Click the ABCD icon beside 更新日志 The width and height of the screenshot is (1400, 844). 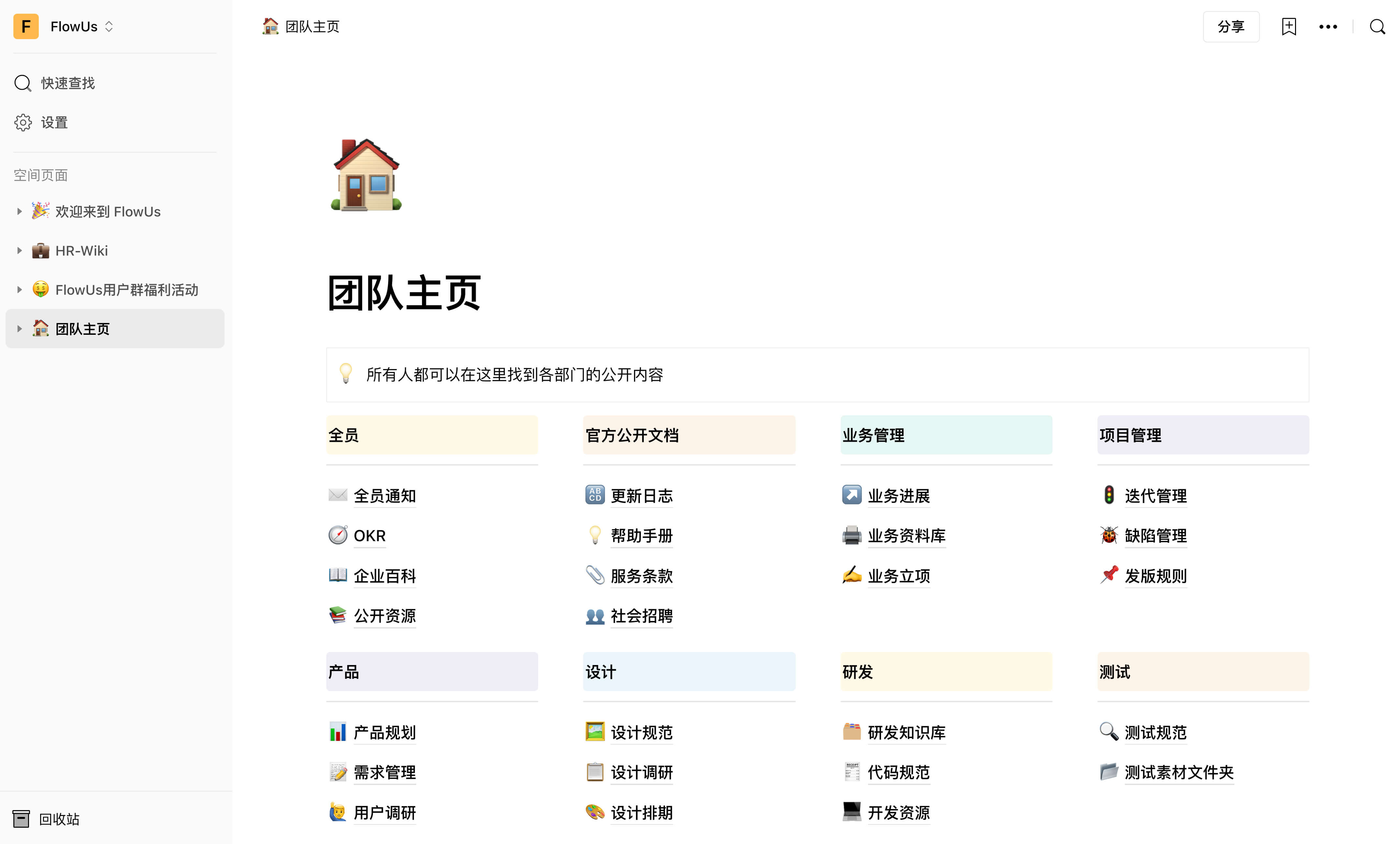(x=595, y=495)
